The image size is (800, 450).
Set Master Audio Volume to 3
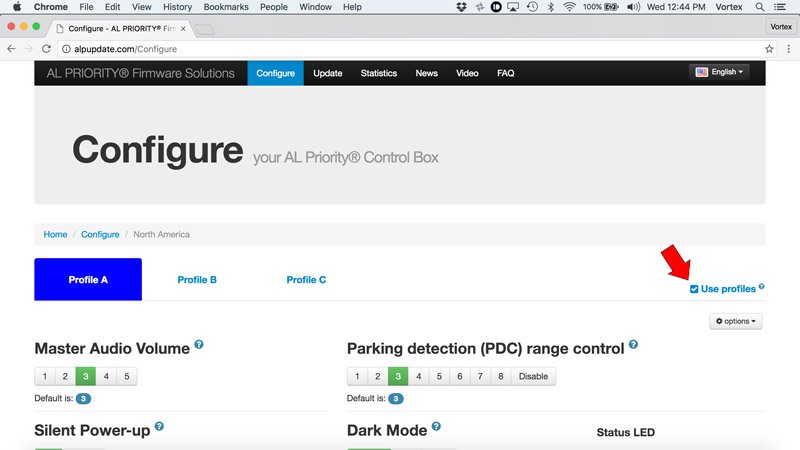point(86,376)
